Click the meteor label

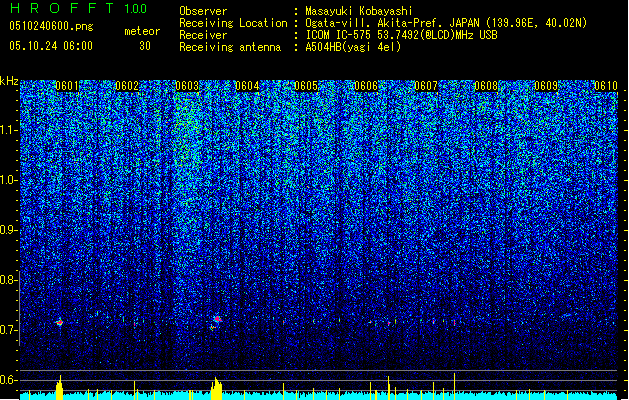142,31
